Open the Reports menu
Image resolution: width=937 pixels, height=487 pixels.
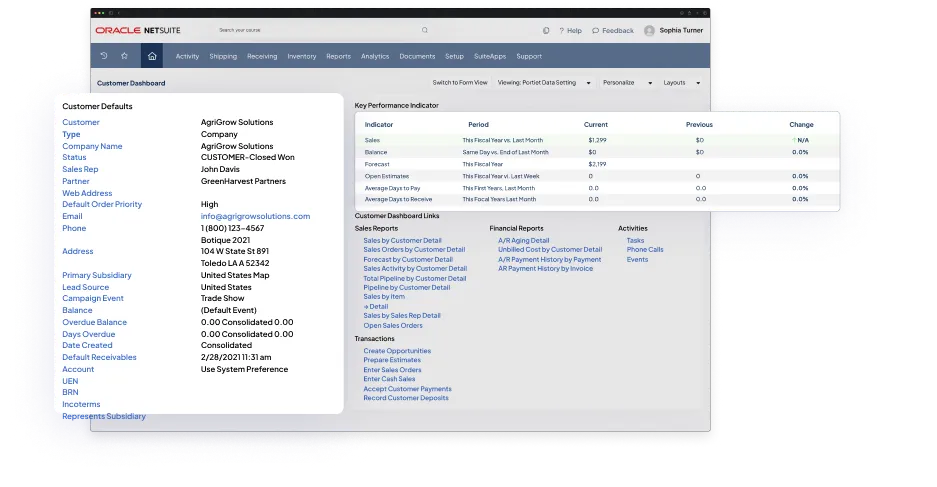click(x=338, y=56)
